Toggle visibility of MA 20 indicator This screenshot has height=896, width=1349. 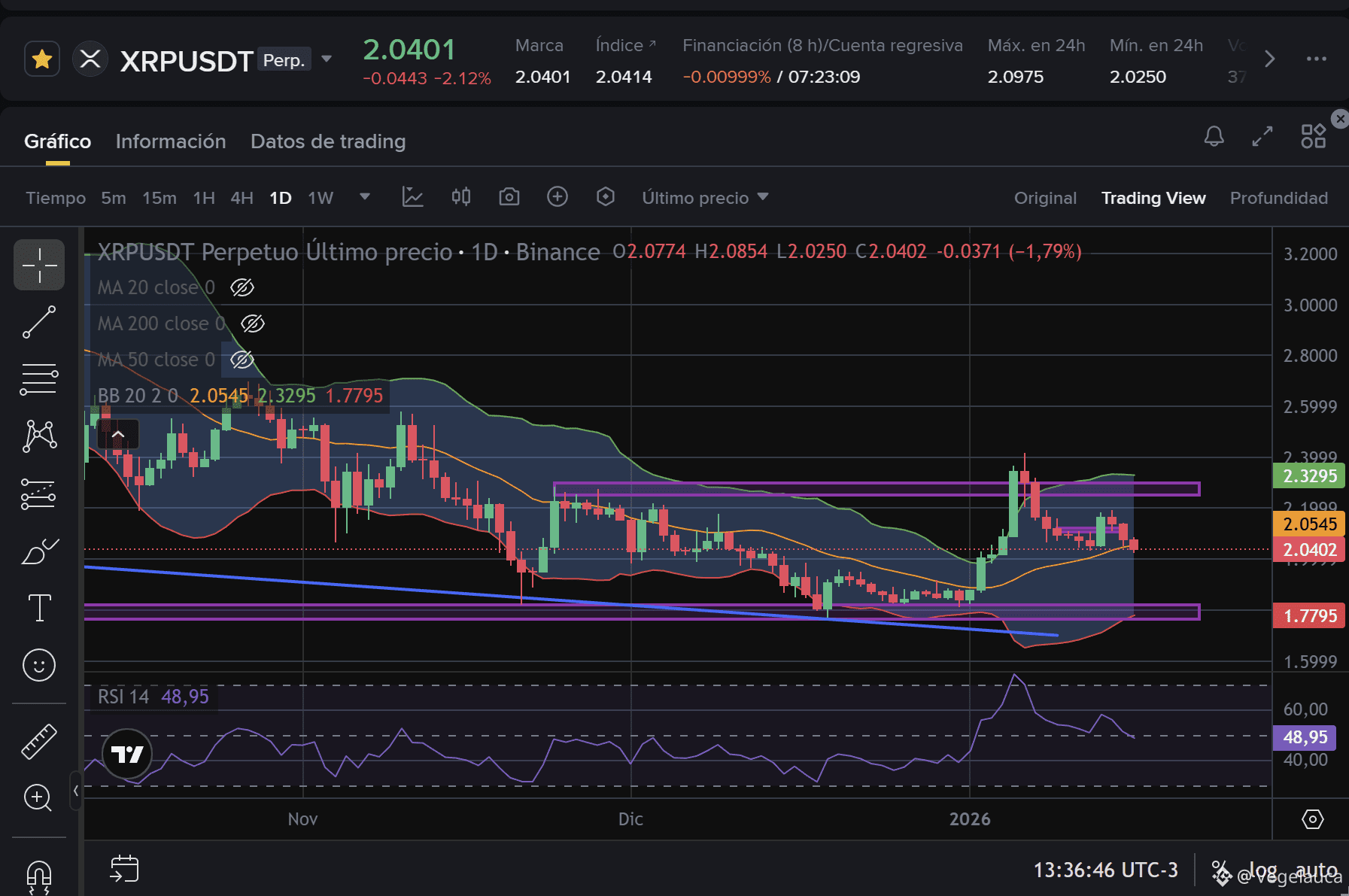click(x=242, y=287)
